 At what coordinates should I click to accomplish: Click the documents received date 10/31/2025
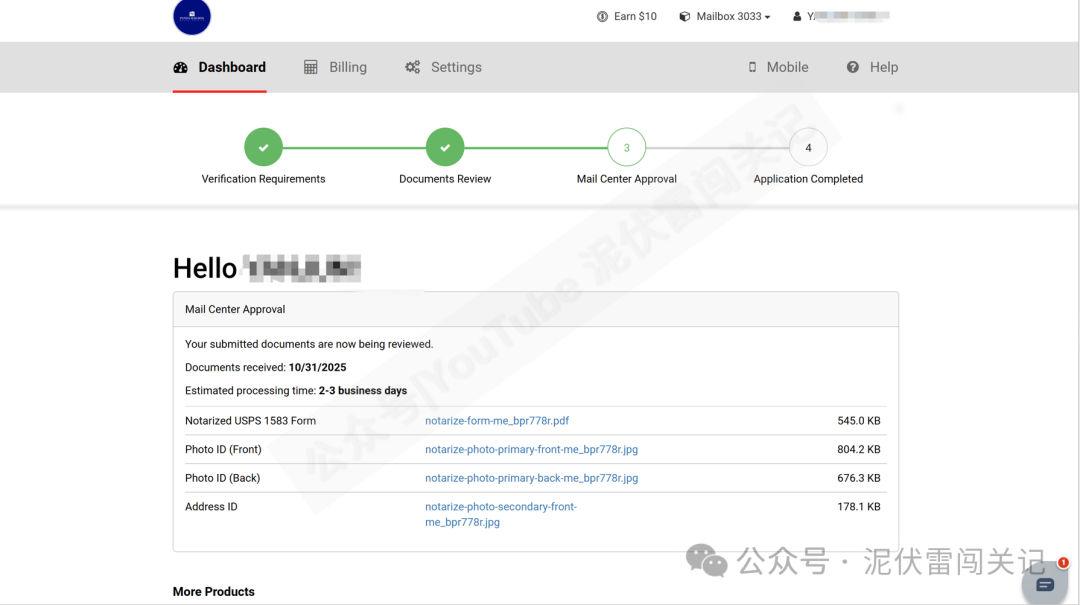click(x=318, y=367)
